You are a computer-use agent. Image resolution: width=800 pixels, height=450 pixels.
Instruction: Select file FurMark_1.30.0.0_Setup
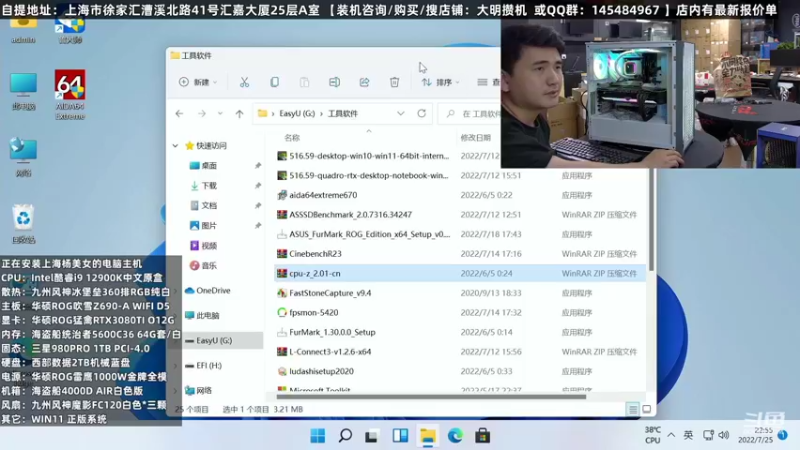(332, 333)
